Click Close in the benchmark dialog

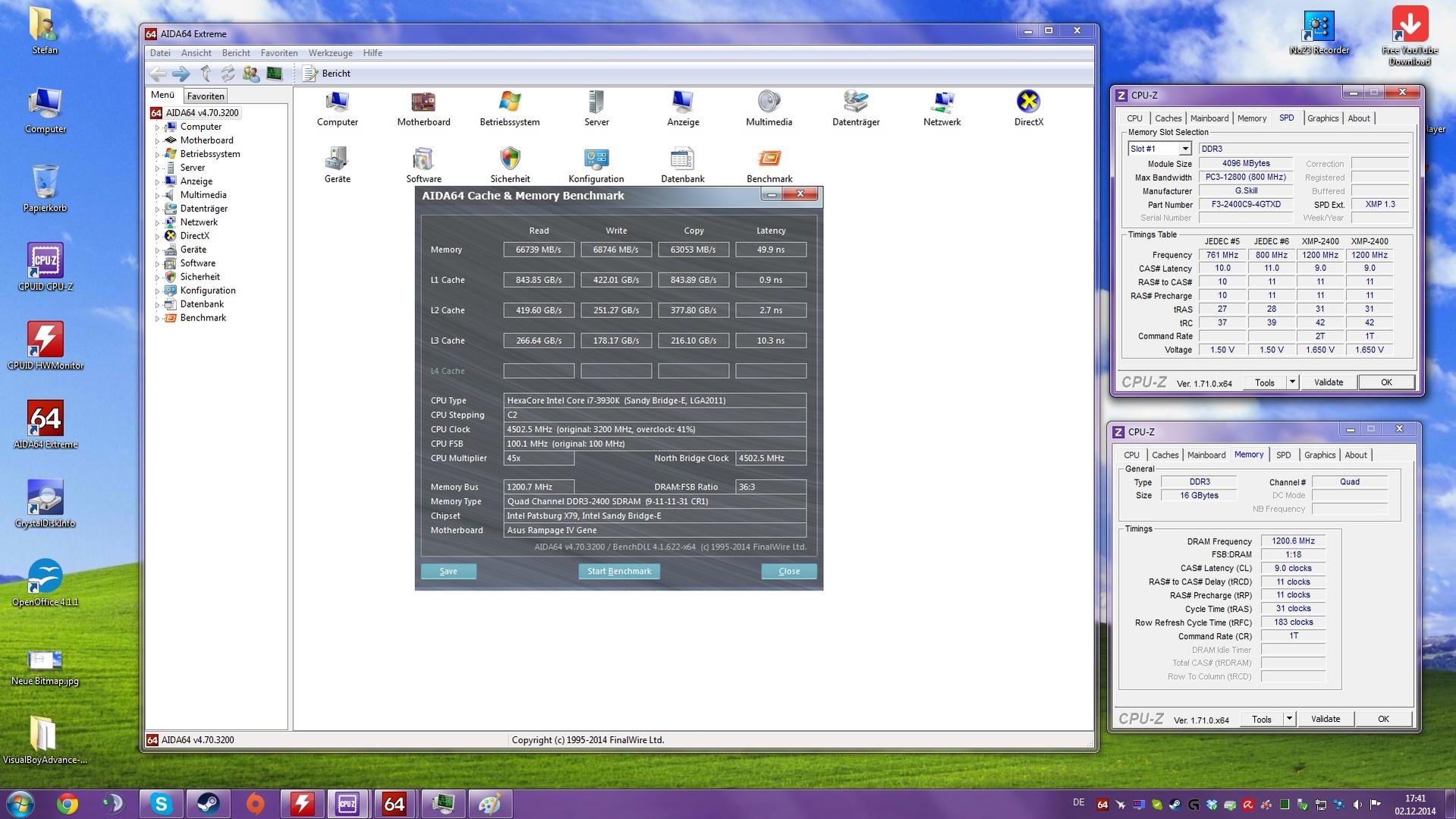coord(789,572)
